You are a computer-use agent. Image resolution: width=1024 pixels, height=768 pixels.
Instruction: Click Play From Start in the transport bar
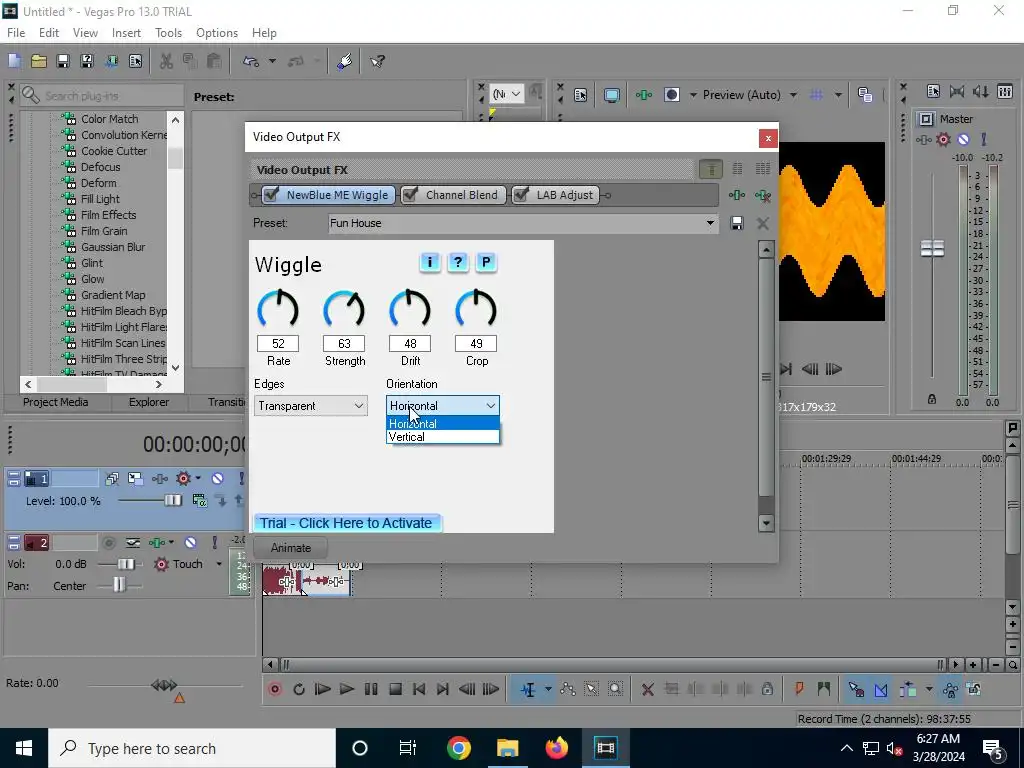[323, 689]
